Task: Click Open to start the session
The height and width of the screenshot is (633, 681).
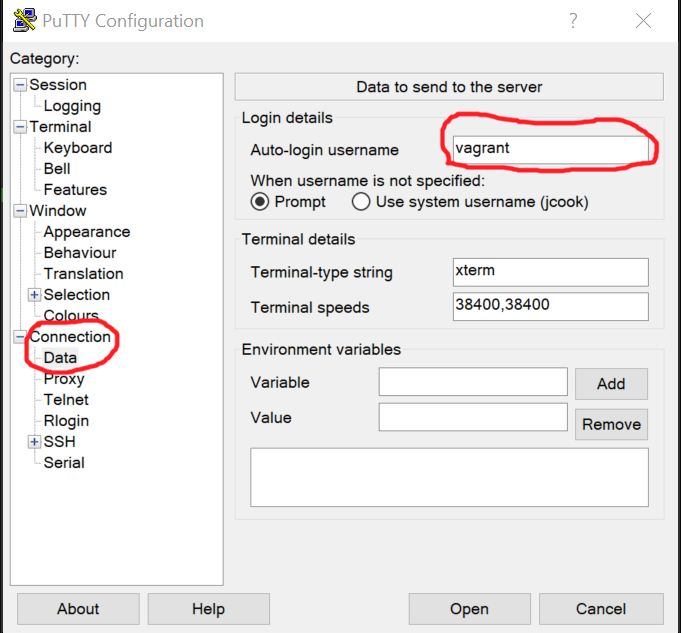Action: click(469, 609)
